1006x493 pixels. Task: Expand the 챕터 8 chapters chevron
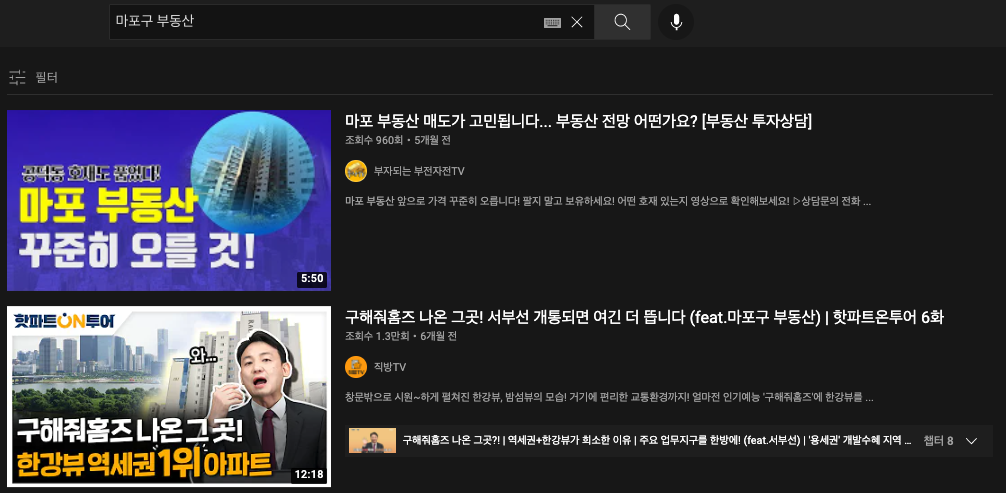pos(971,441)
